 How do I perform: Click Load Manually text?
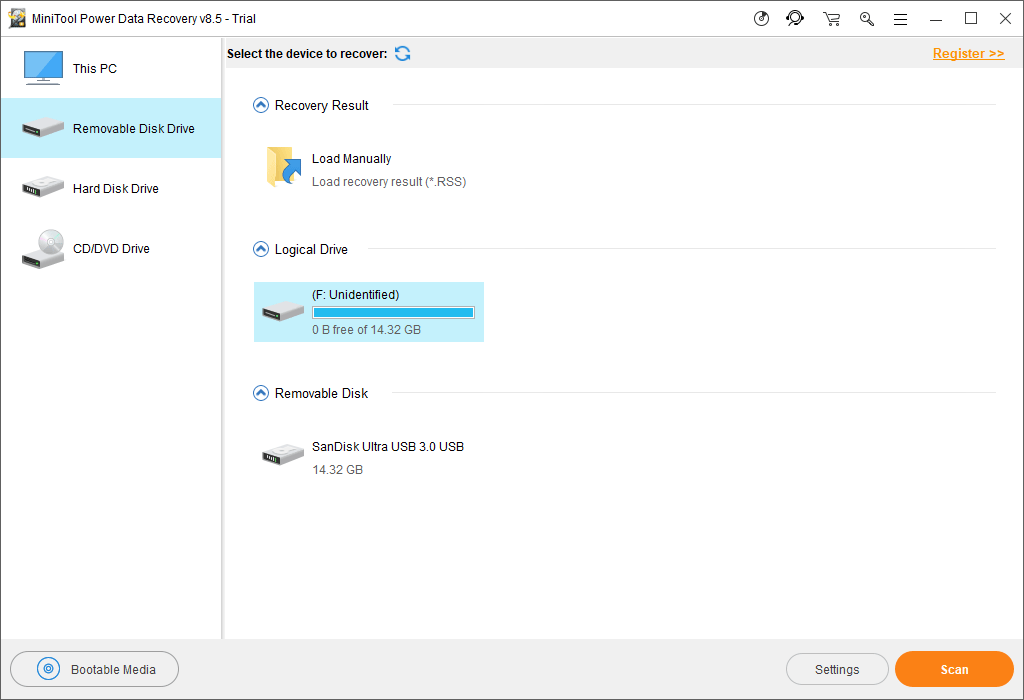click(351, 159)
